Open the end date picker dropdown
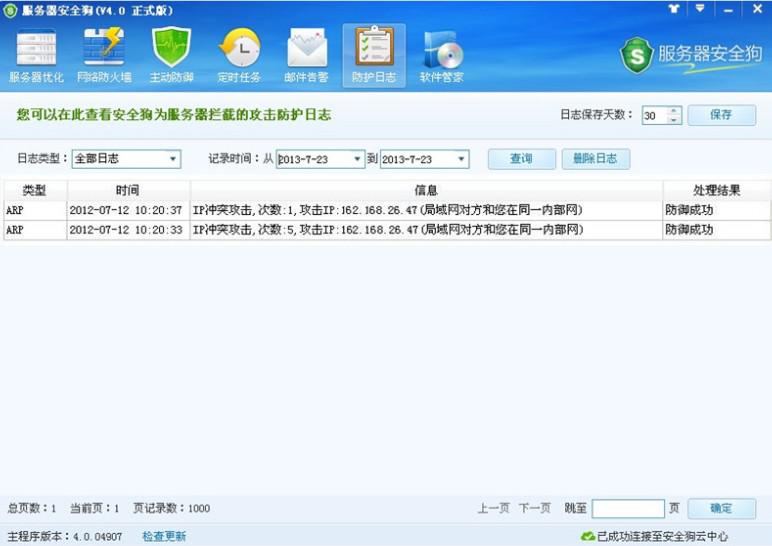 tap(461, 159)
